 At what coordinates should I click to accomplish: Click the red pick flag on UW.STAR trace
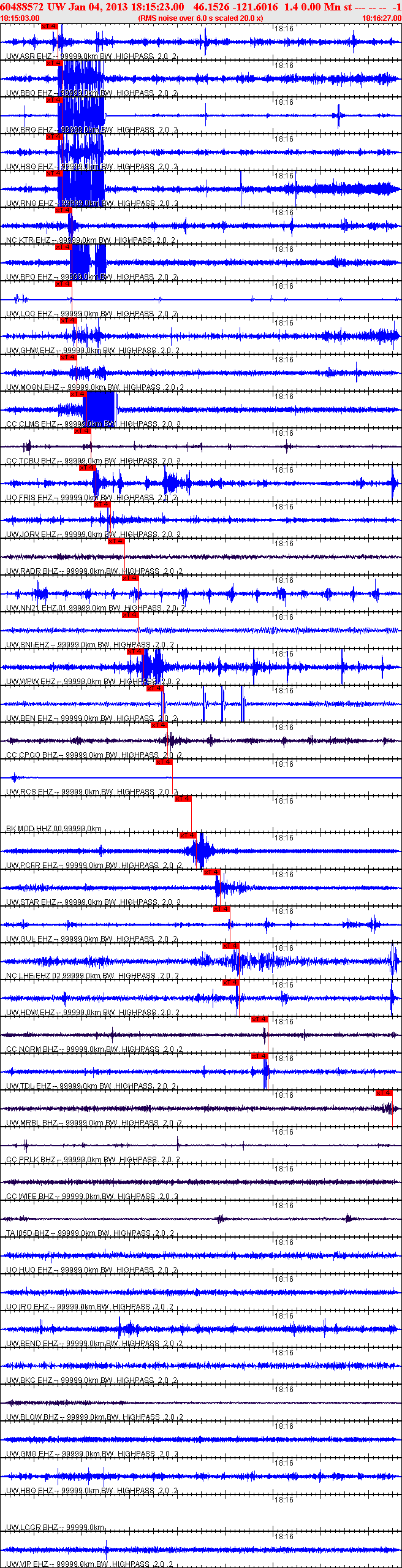[x=211, y=872]
